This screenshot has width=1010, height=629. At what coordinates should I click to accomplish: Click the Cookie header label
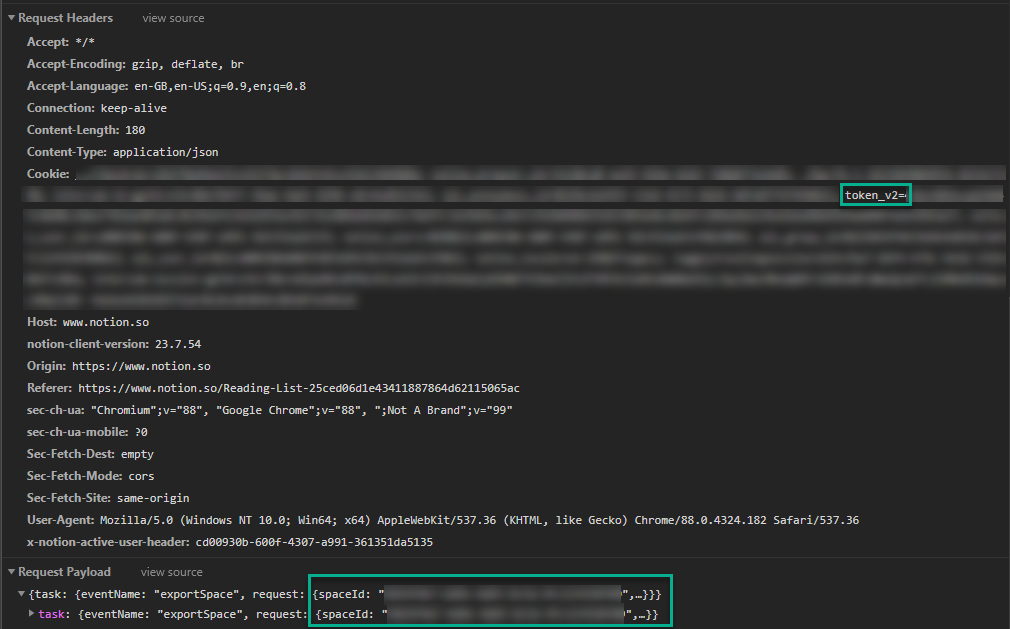click(x=47, y=174)
